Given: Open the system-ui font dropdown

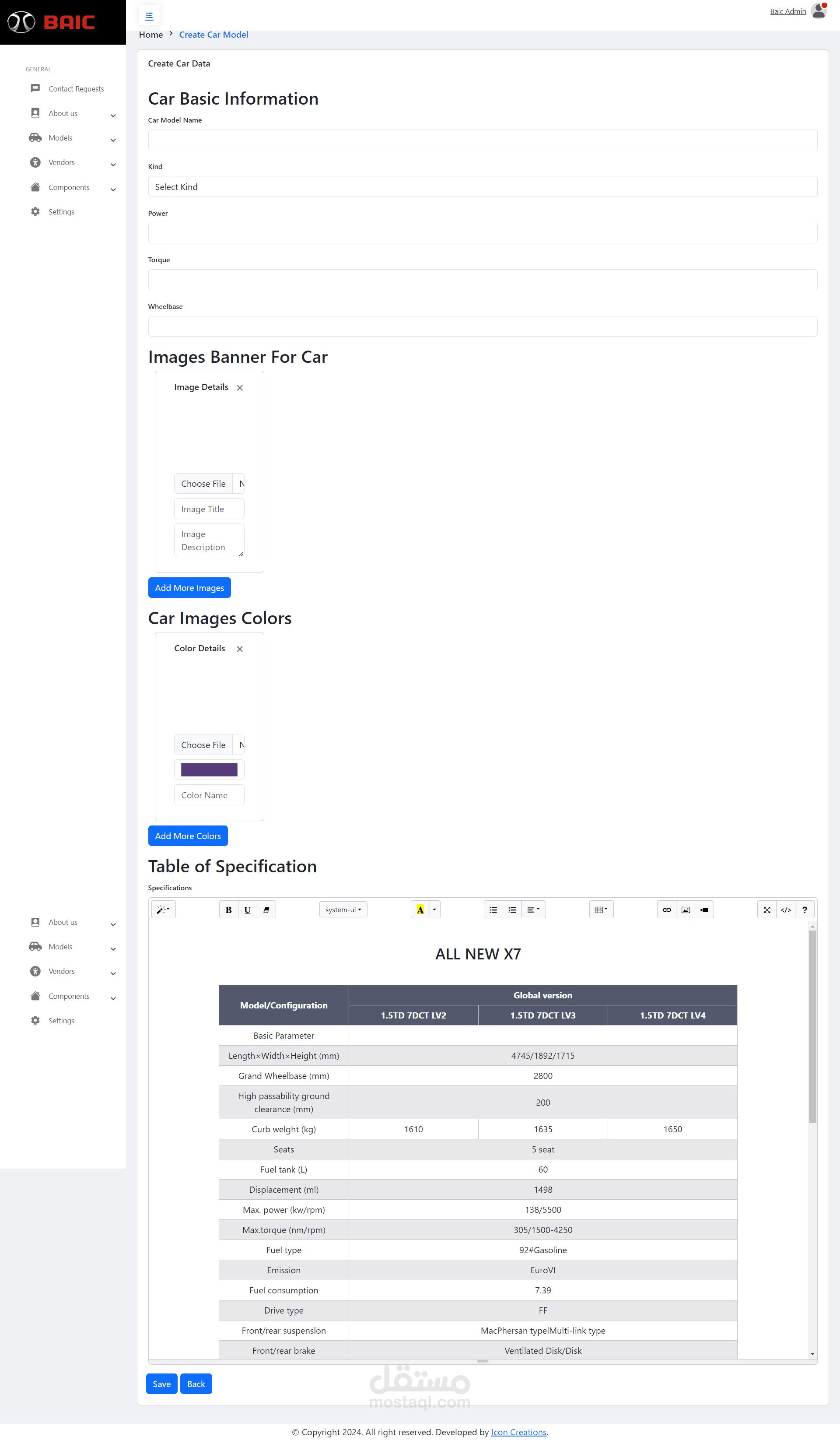Looking at the screenshot, I should pyautogui.click(x=343, y=910).
